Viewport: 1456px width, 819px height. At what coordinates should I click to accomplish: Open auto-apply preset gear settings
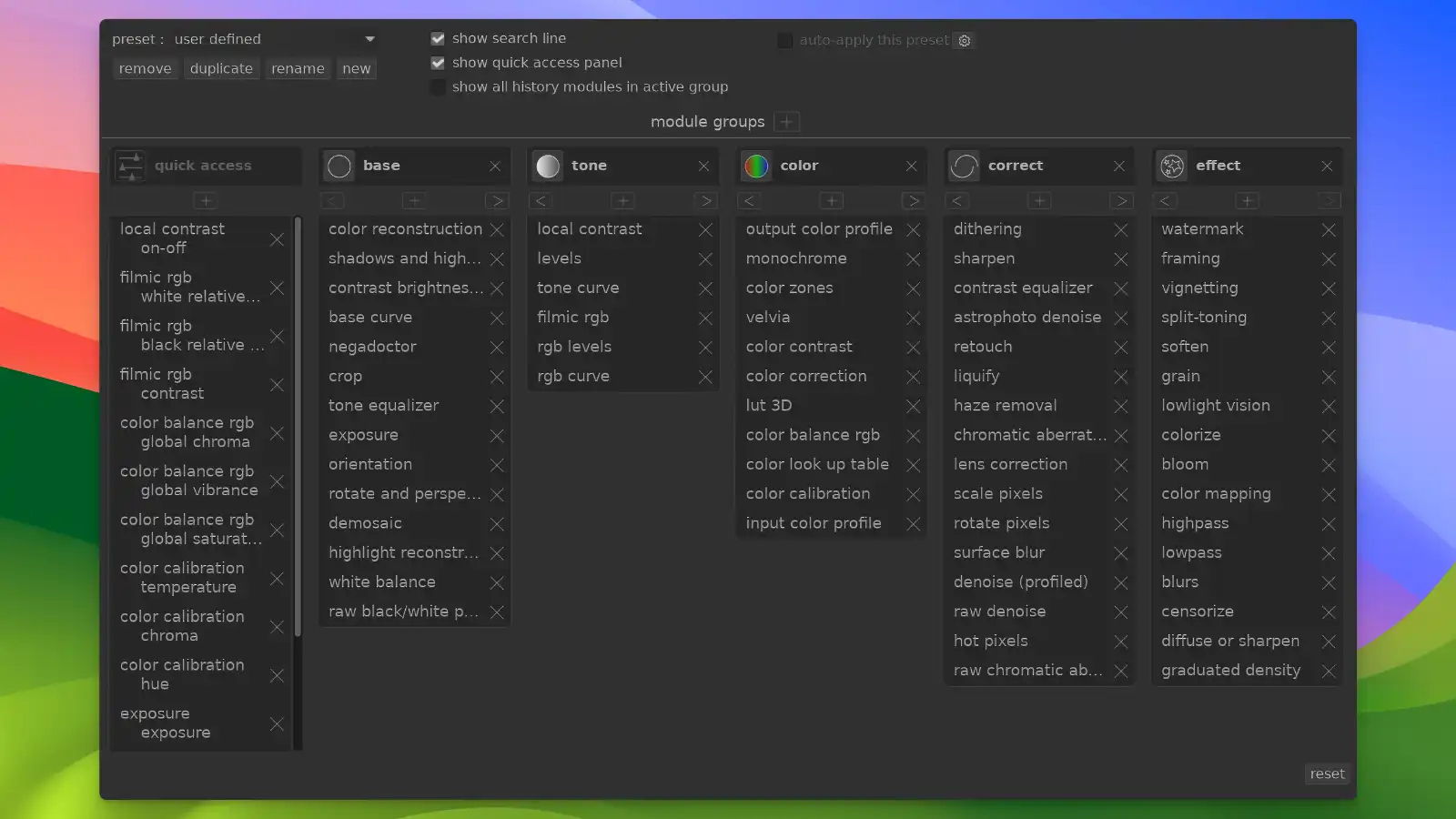click(965, 41)
